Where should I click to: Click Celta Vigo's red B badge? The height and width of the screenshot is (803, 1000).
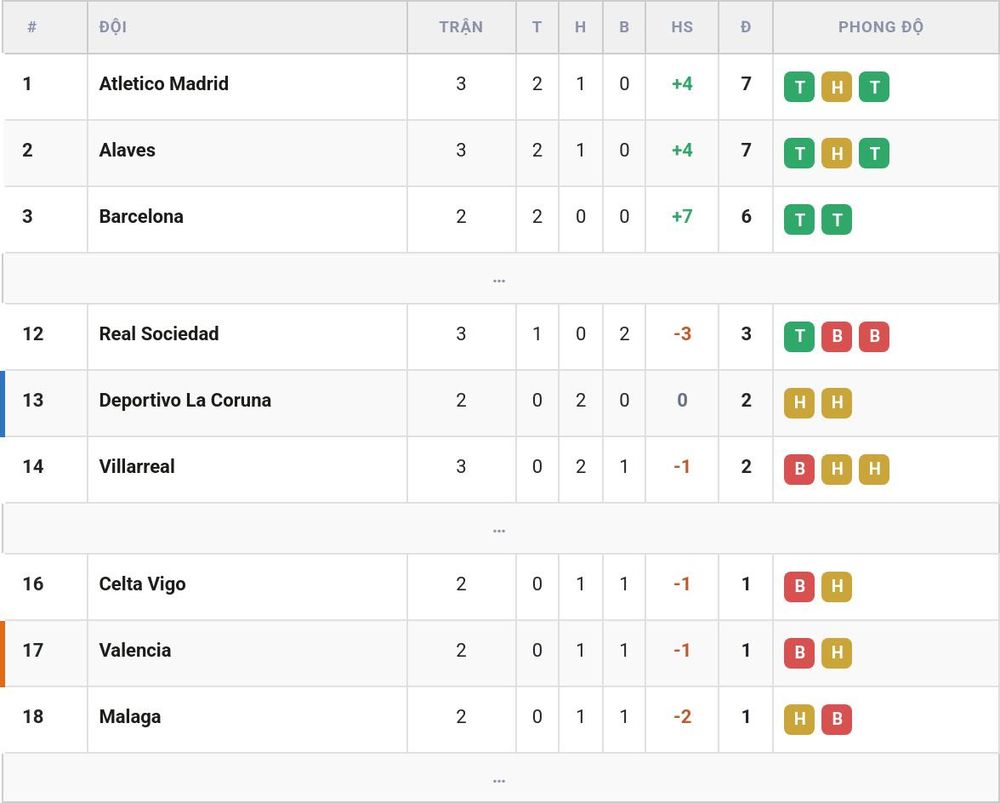tap(799, 587)
